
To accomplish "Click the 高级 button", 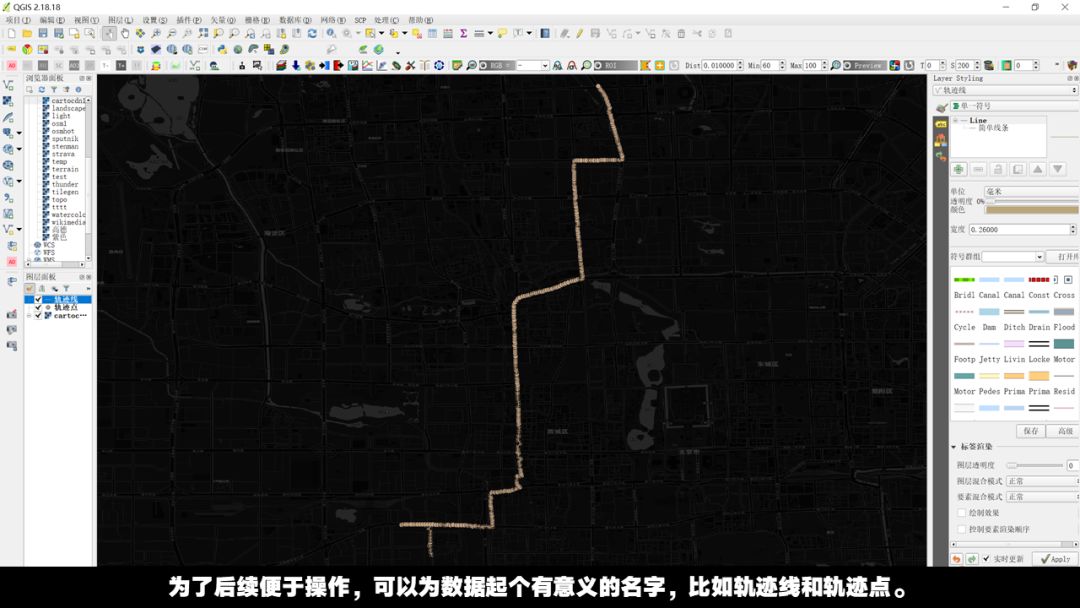I will pos(1064,431).
